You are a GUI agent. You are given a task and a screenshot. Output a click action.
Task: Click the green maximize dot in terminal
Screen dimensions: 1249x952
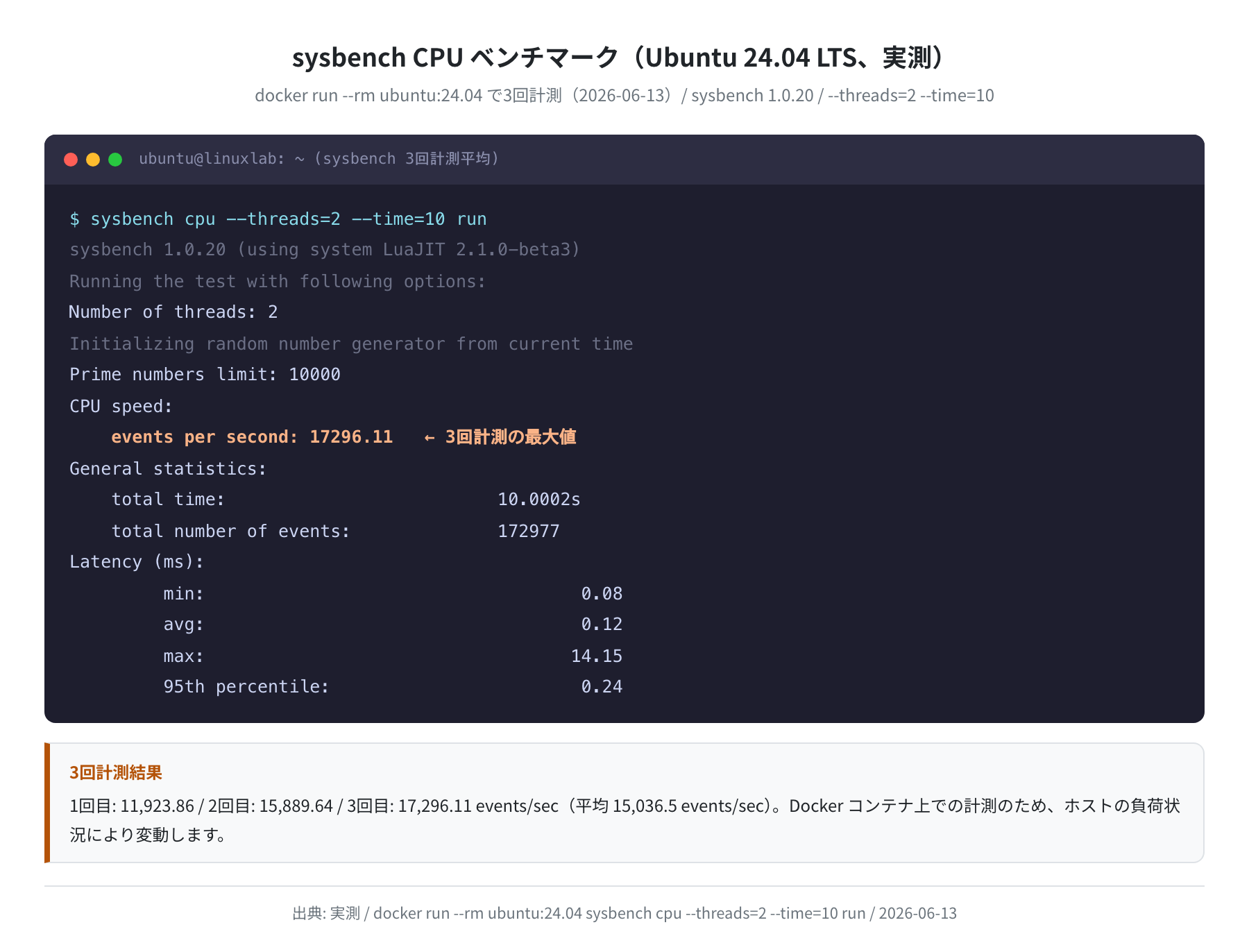click(115, 160)
